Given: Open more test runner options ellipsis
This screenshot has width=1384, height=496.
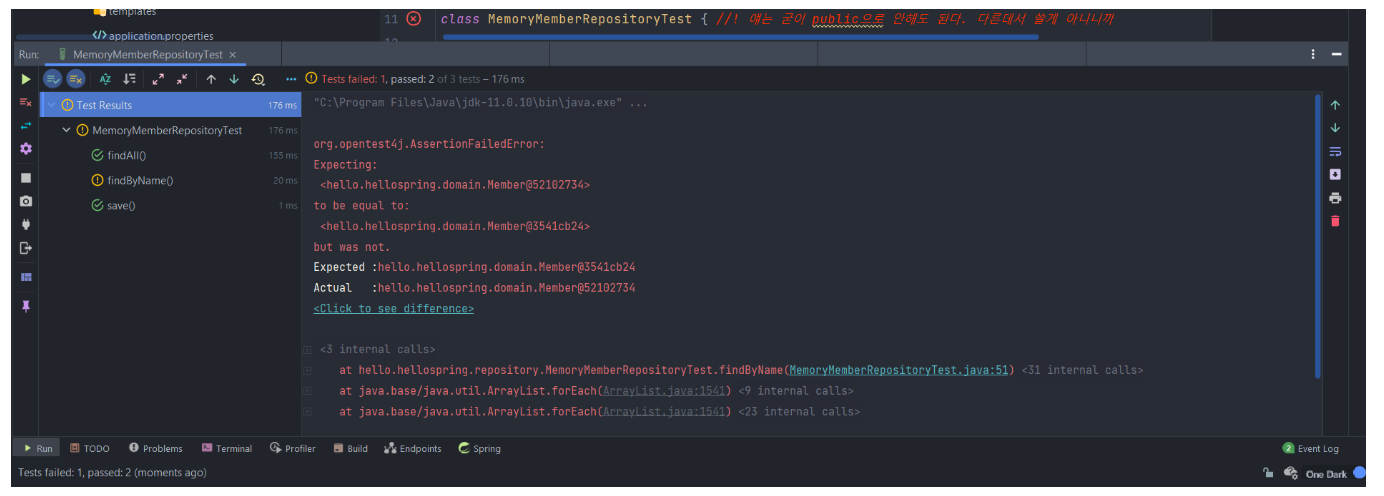Looking at the screenshot, I should (291, 79).
